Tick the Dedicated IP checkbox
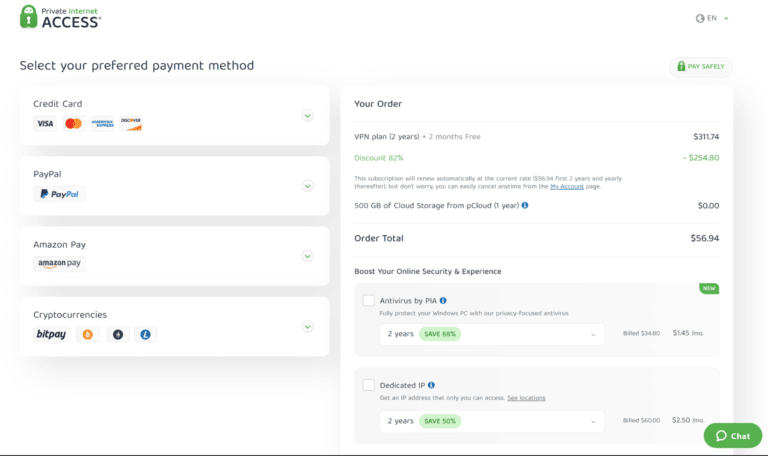 [369, 385]
